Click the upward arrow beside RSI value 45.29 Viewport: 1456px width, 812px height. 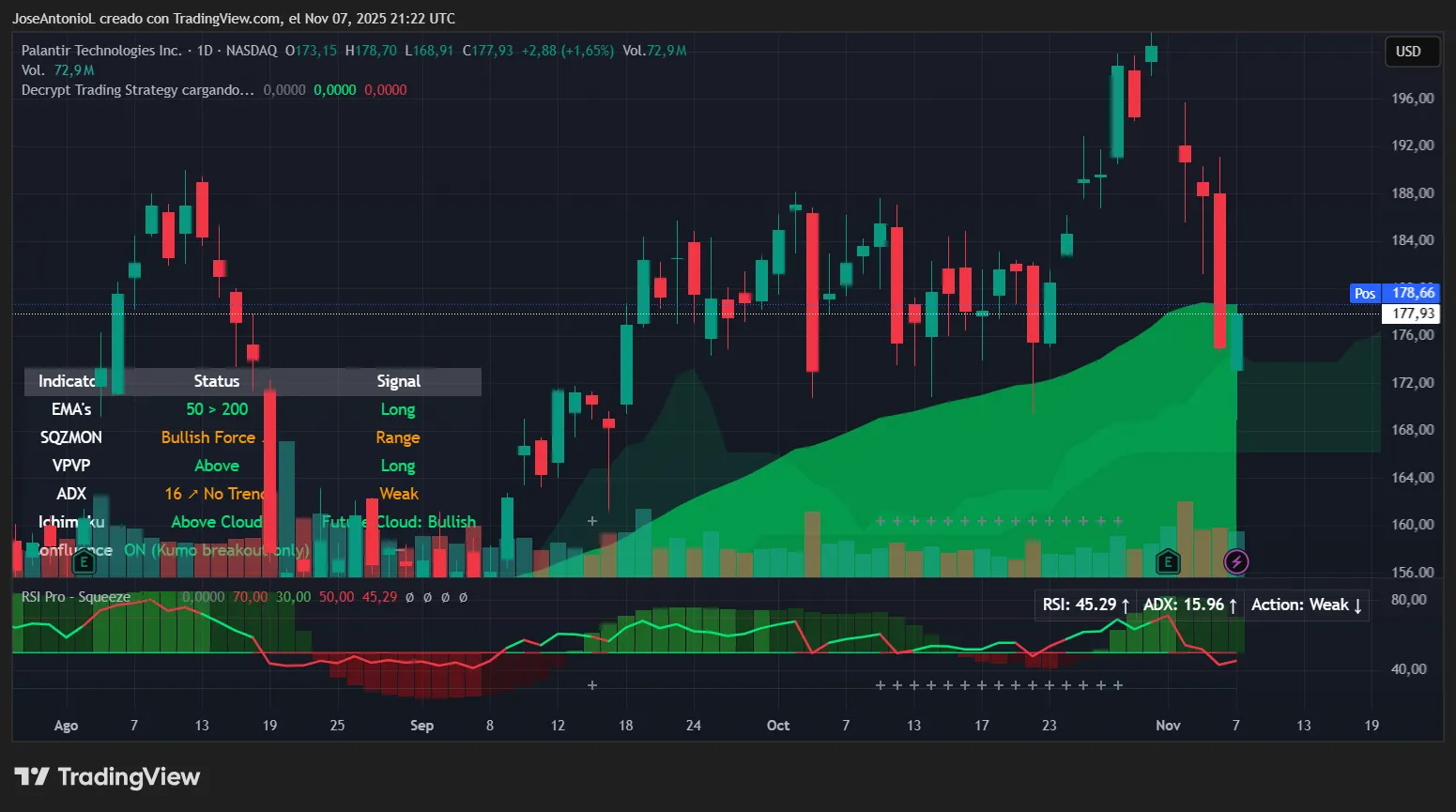tap(1126, 605)
